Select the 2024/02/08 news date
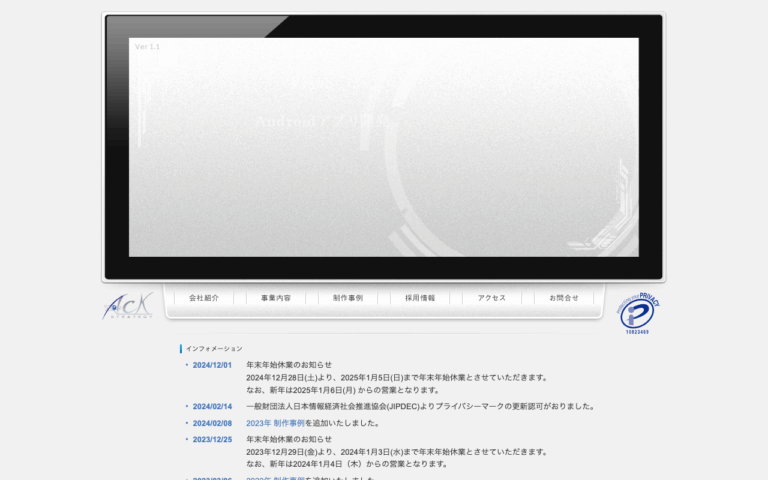The height and width of the screenshot is (480, 768). [212, 423]
